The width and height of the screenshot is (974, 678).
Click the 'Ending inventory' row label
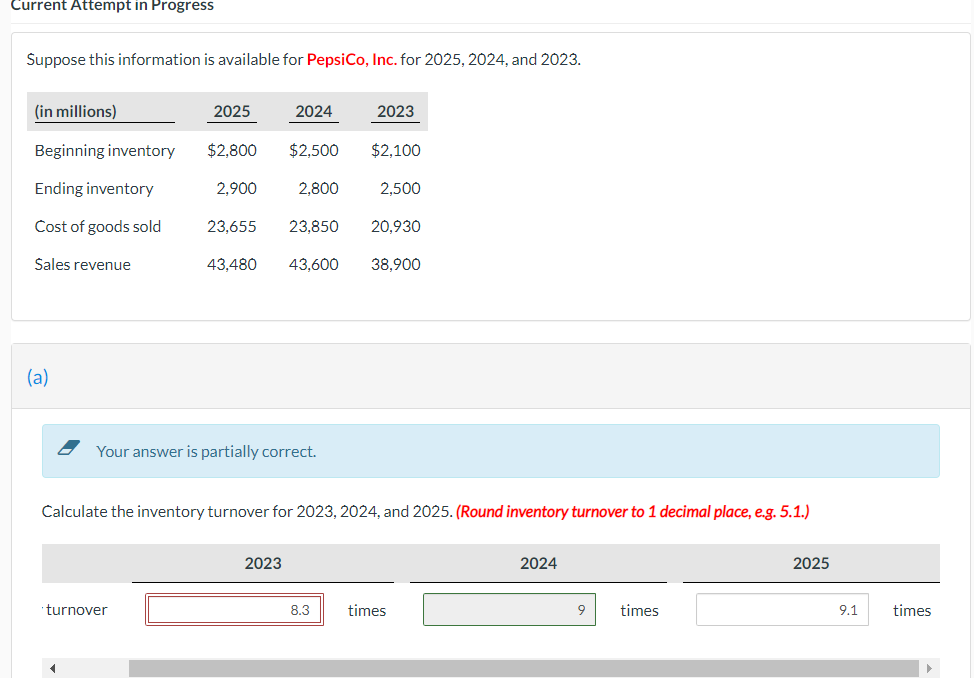click(x=94, y=188)
